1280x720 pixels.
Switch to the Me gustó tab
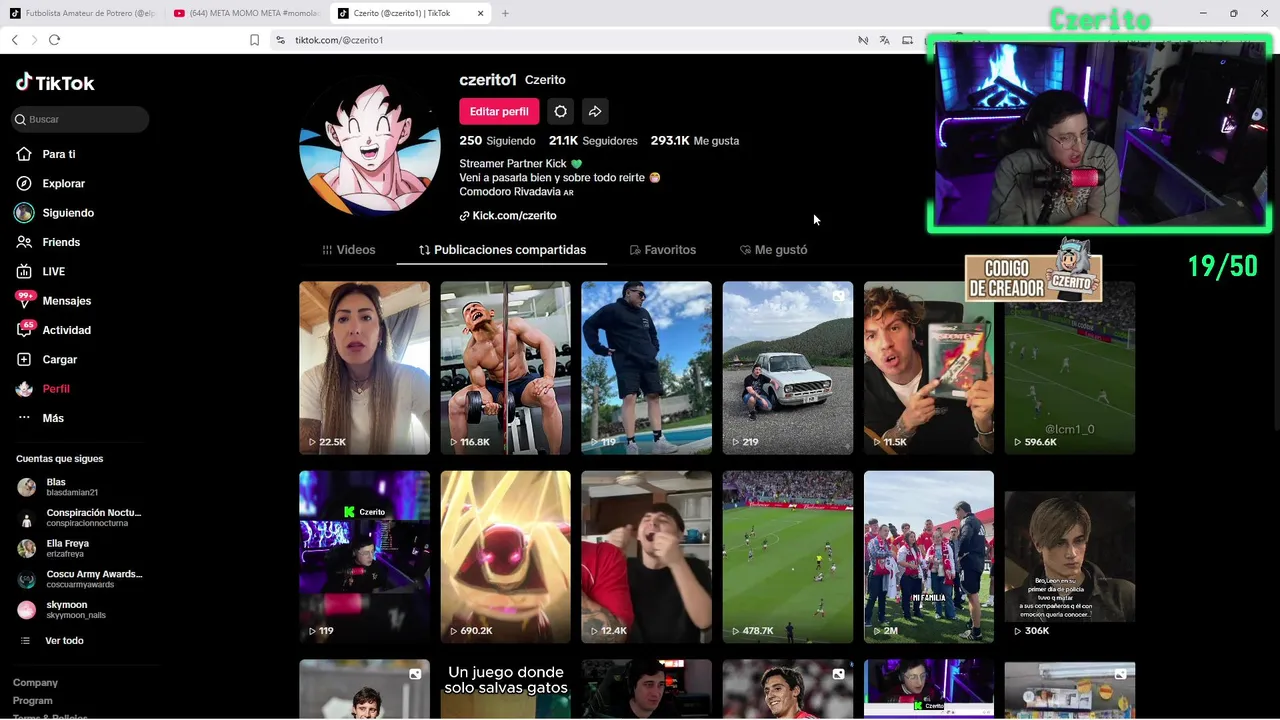pyautogui.click(x=773, y=250)
